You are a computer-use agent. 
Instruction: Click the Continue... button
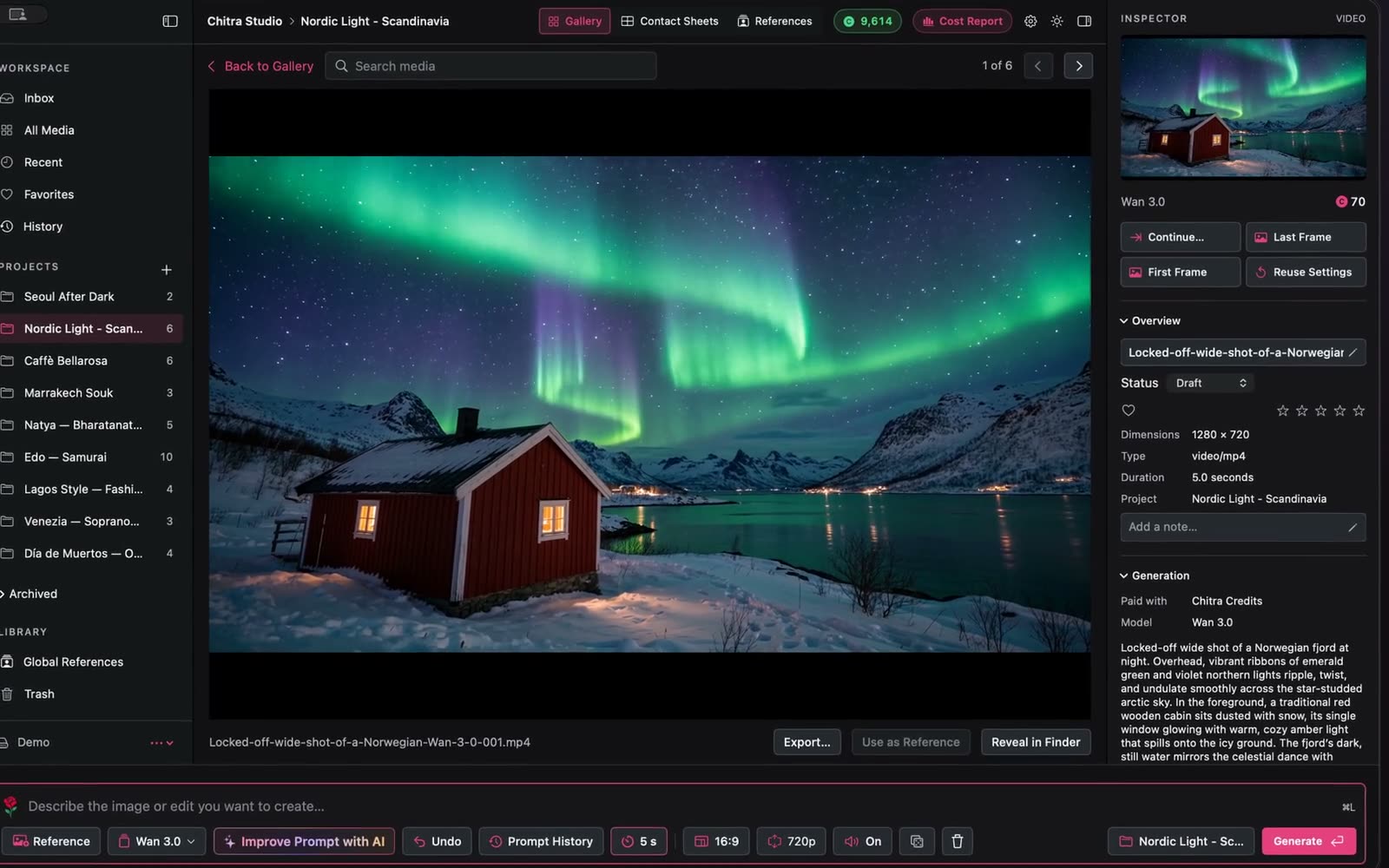coord(1181,237)
